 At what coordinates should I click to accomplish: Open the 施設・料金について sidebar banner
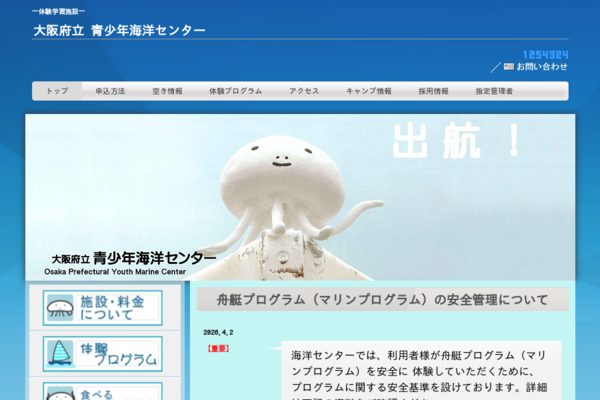103,308
